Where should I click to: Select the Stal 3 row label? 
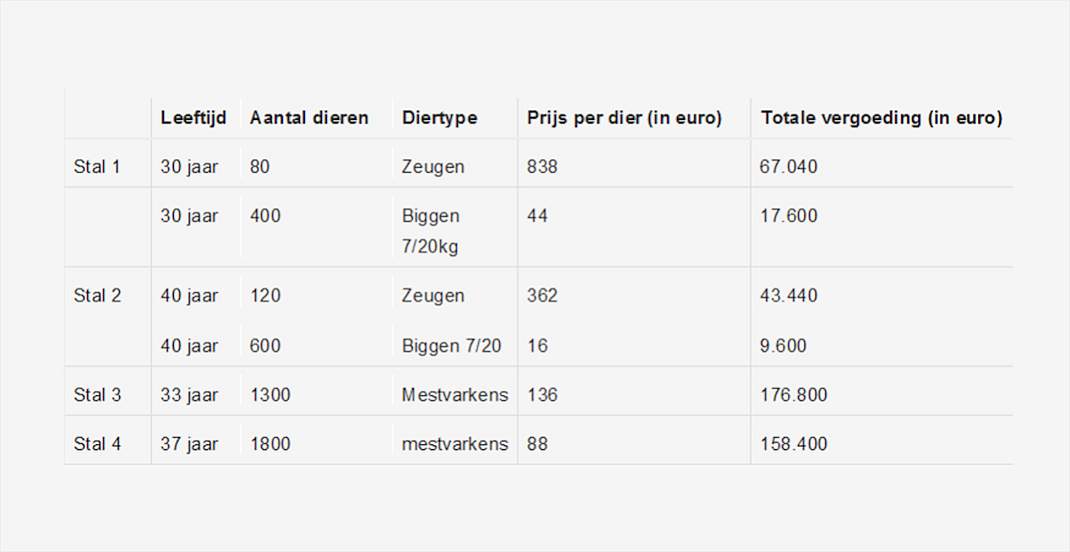click(x=97, y=395)
